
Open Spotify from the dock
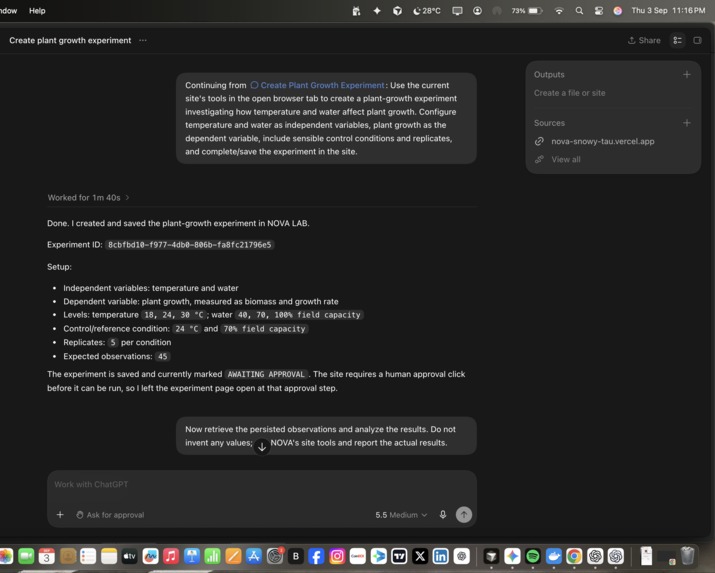533,556
